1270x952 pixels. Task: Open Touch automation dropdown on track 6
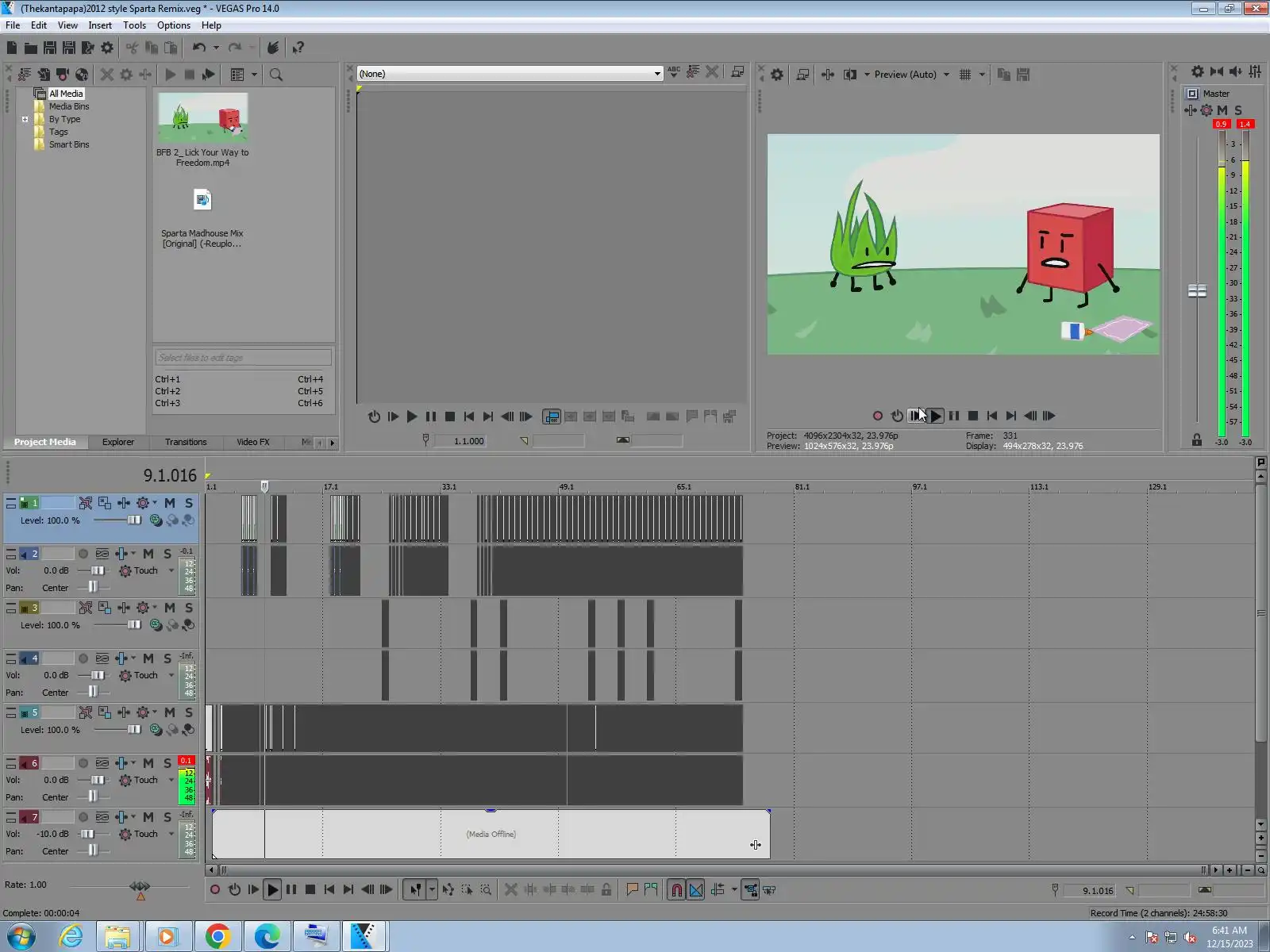point(171,780)
